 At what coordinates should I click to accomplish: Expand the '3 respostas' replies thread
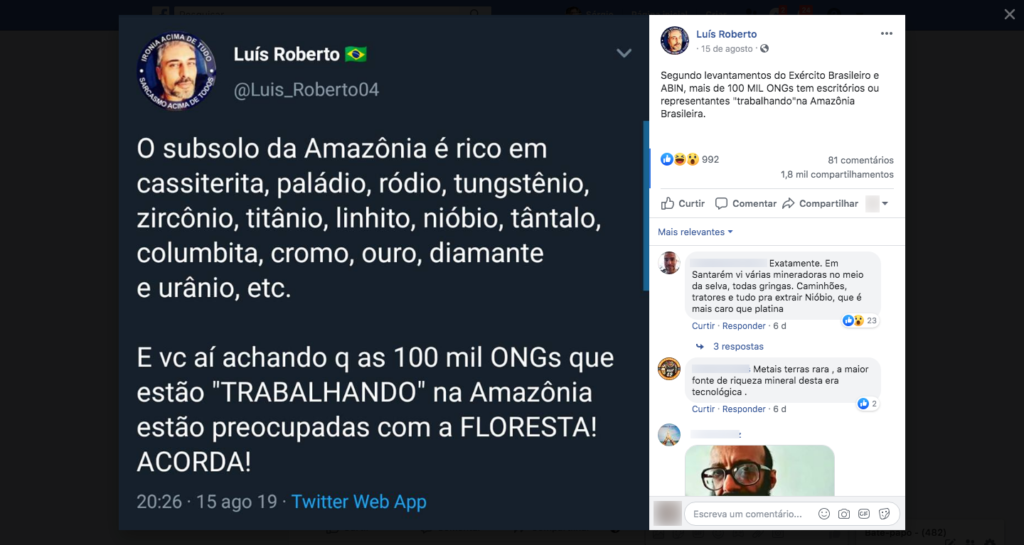pos(735,347)
